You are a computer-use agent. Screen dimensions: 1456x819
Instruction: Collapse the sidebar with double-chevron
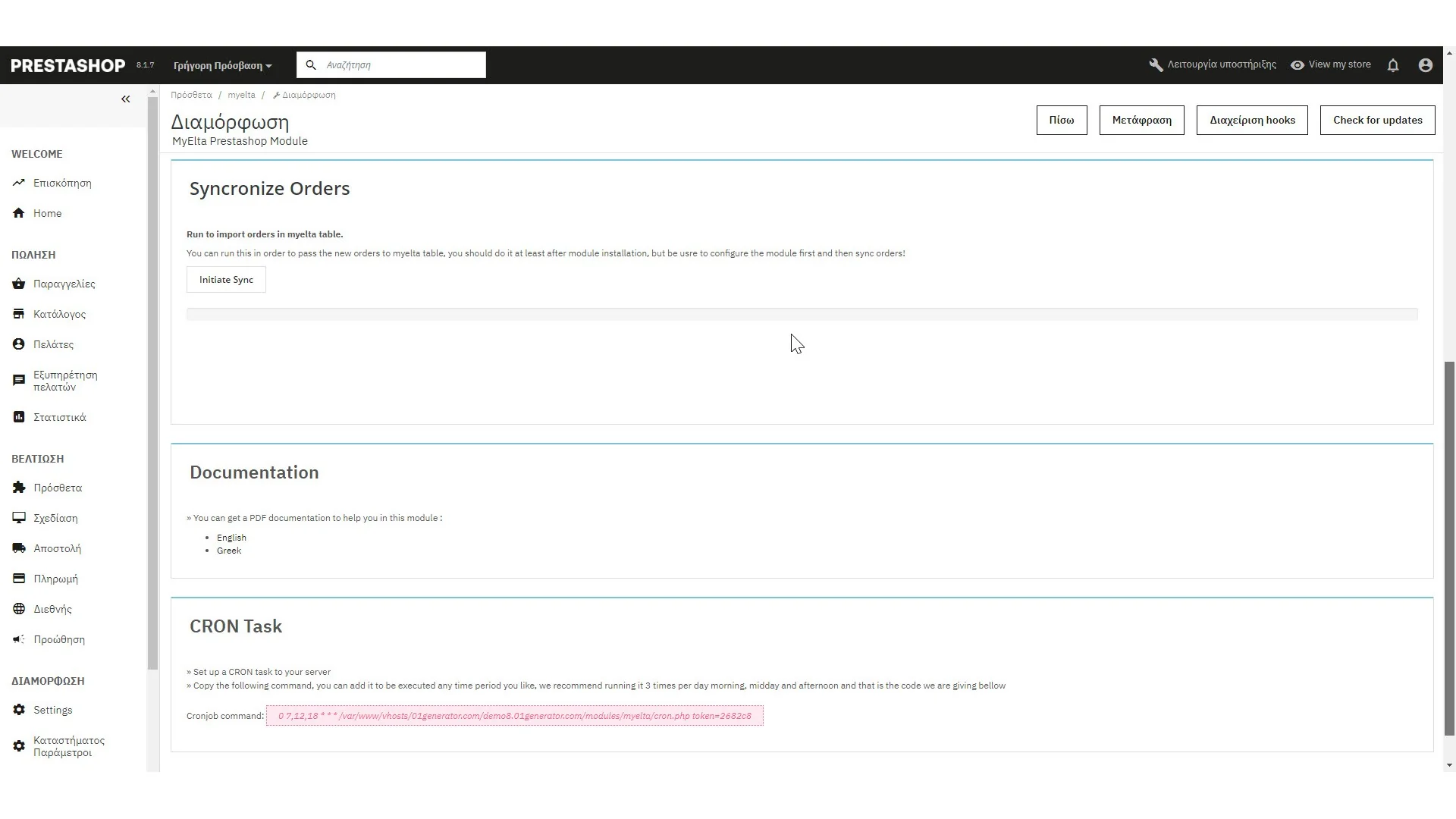[x=126, y=99]
